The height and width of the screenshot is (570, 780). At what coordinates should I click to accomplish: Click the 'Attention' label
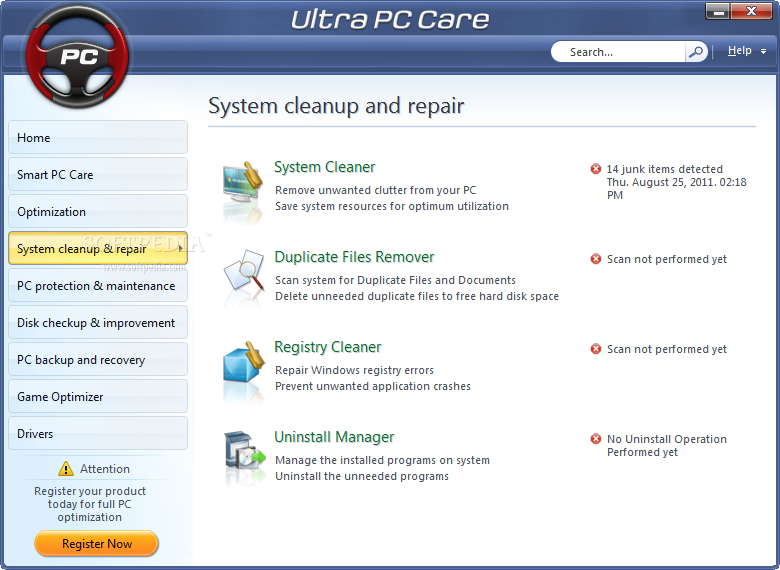tap(104, 469)
